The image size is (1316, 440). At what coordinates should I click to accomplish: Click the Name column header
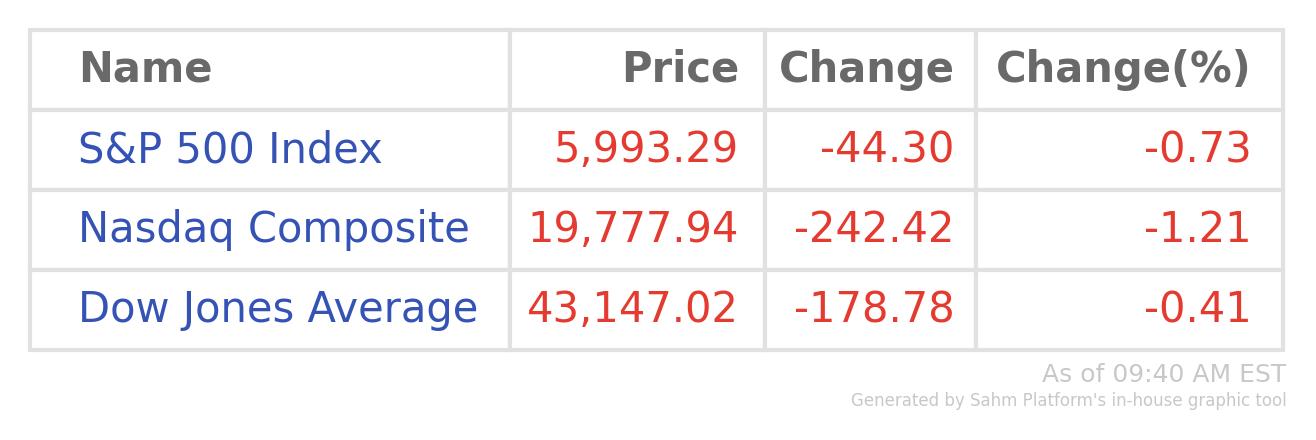145,69
